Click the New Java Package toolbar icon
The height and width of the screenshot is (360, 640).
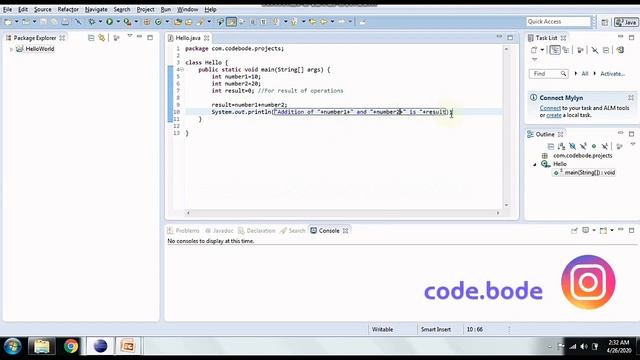point(147,22)
